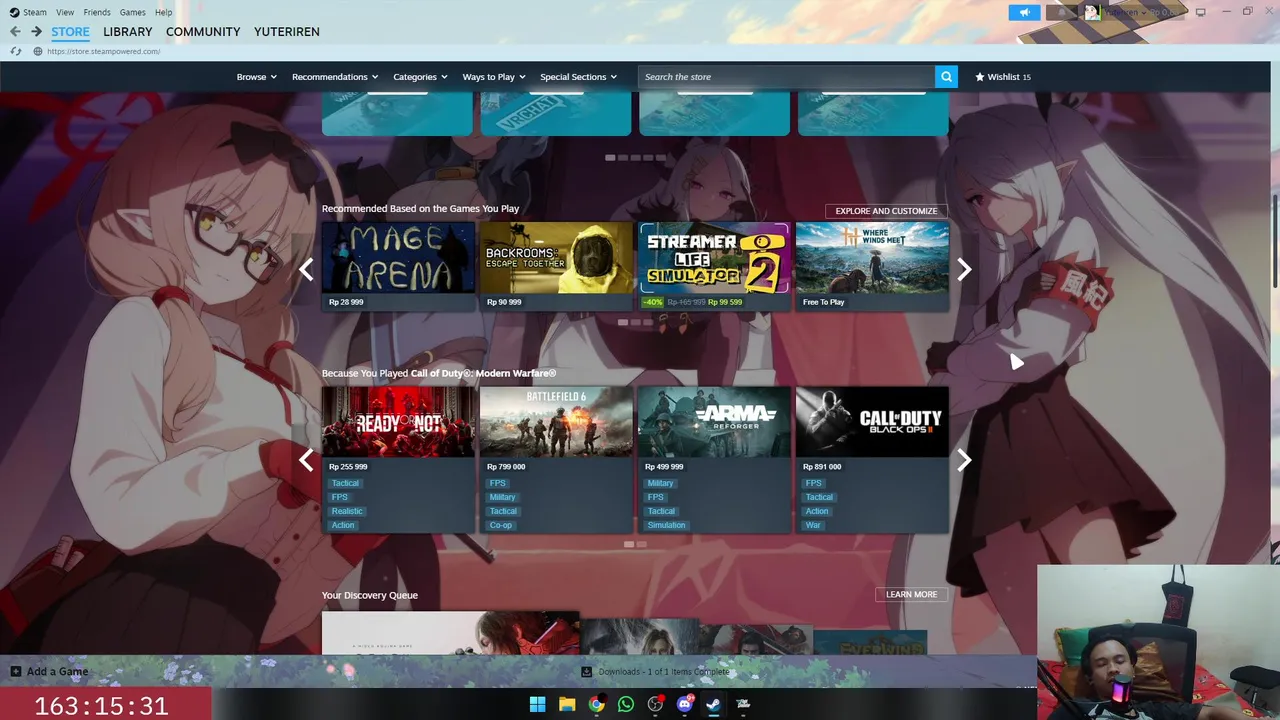Show previous Call of Duty similar games
The width and height of the screenshot is (1280, 720).
click(306, 460)
